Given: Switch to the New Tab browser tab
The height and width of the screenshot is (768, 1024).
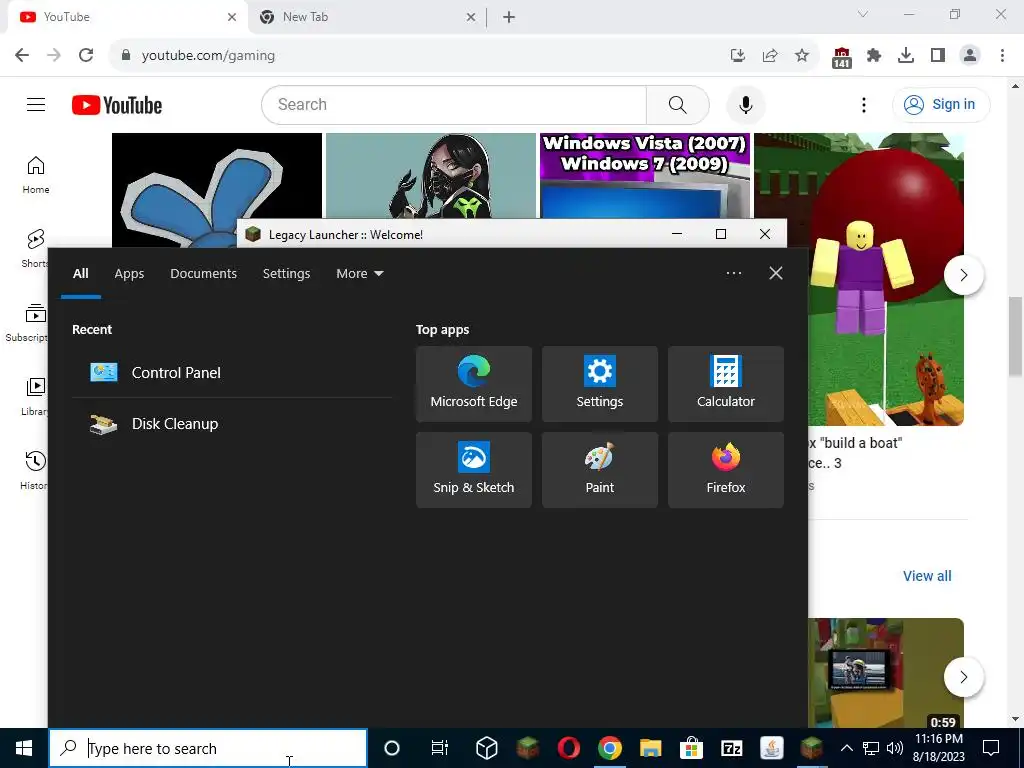Looking at the screenshot, I should click(x=367, y=17).
